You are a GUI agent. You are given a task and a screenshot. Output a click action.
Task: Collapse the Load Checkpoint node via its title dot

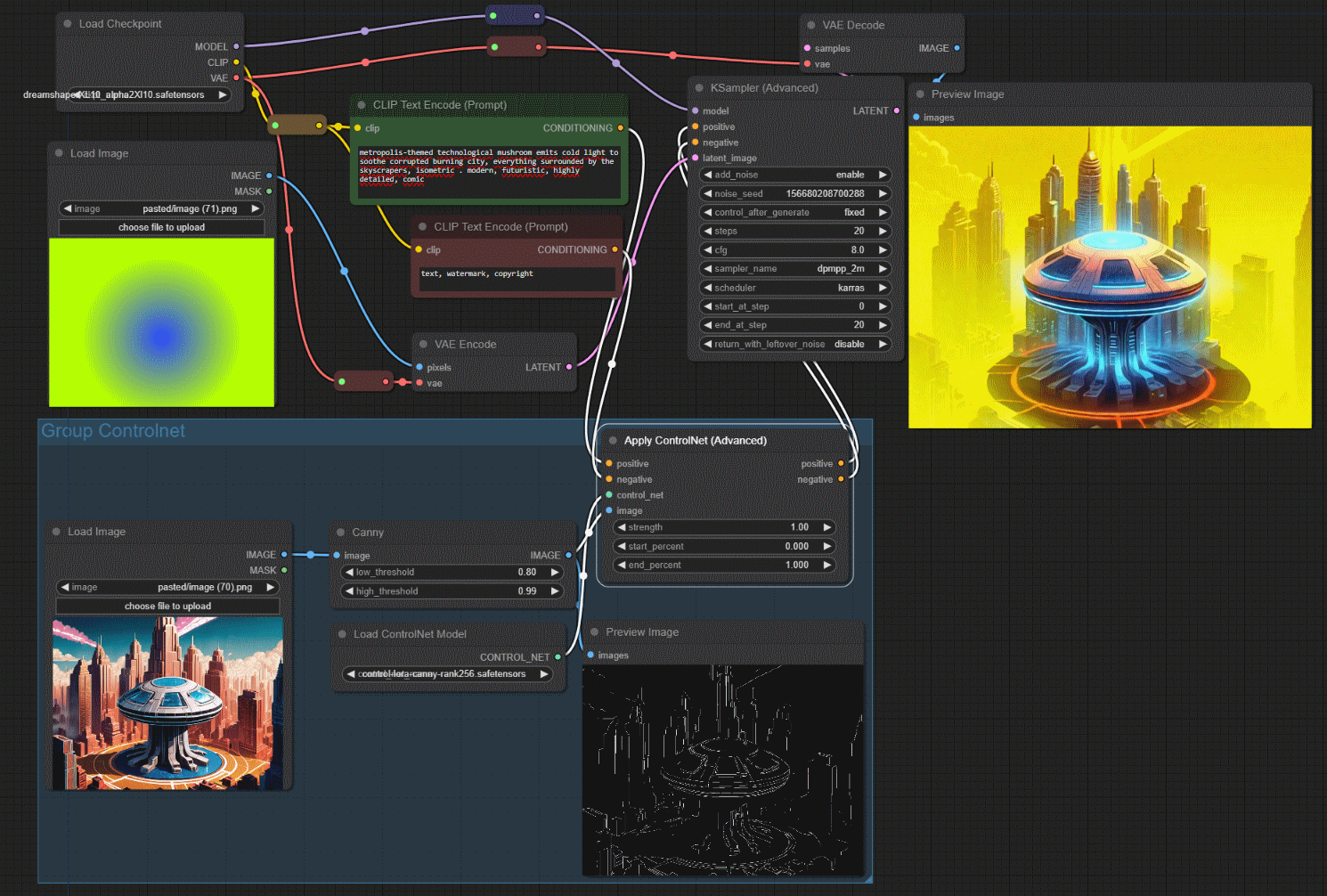(x=68, y=24)
